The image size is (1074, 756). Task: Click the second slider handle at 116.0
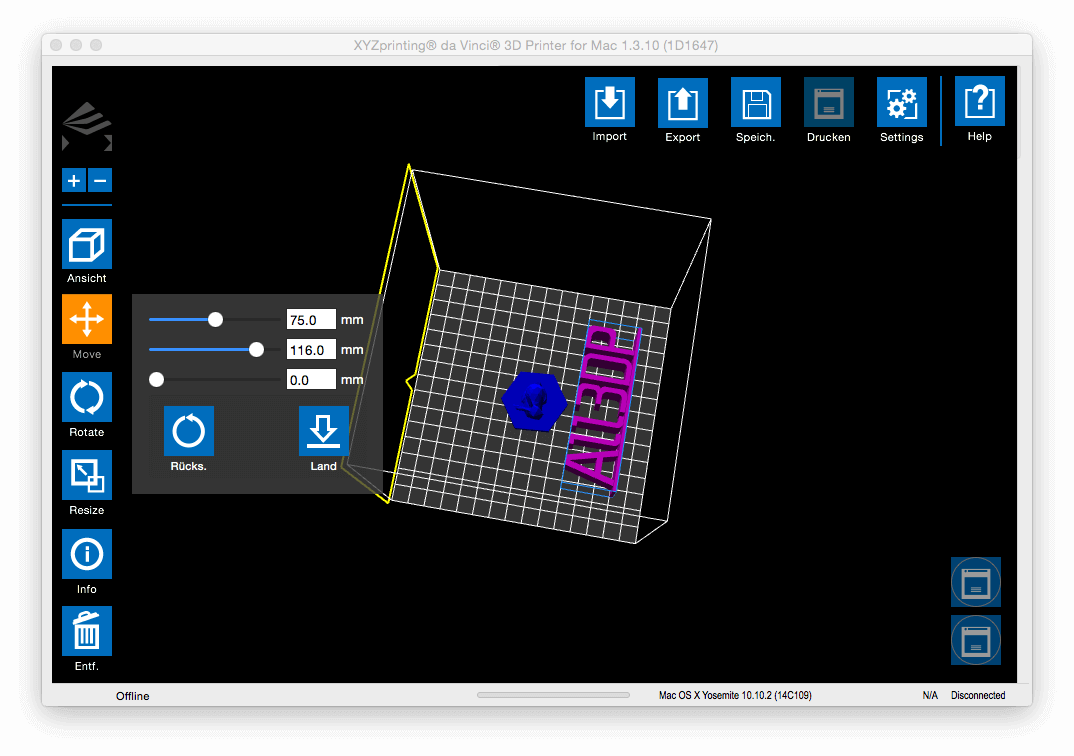(x=256, y=349)
